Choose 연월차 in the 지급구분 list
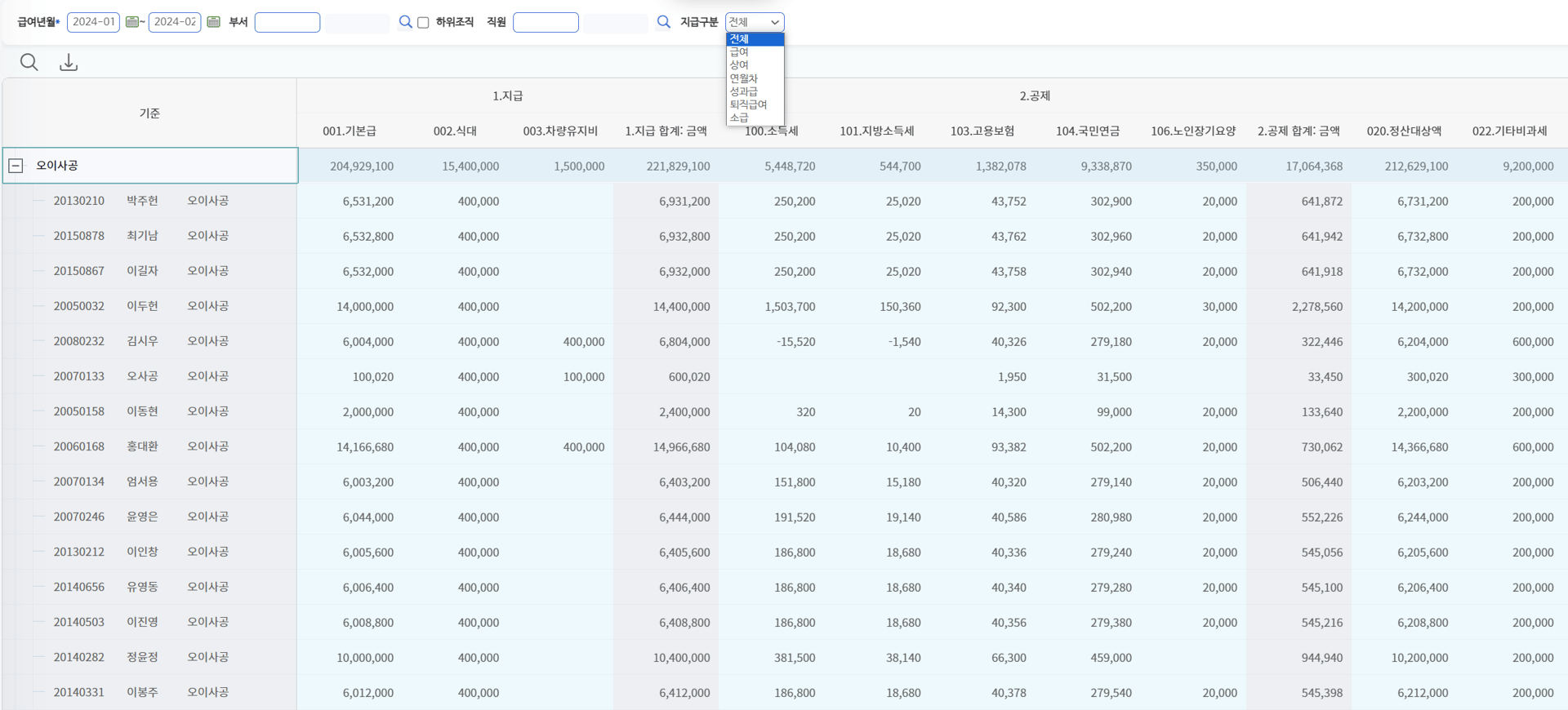 pyautogui.click(x=755, y=78)
